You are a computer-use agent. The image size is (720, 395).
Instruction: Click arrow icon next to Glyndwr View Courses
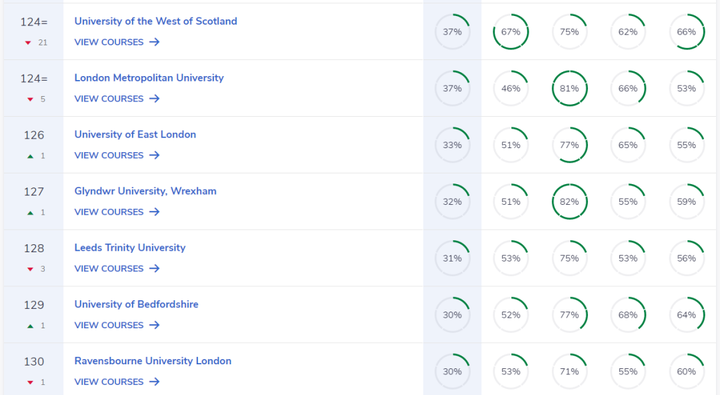[154, 212]
